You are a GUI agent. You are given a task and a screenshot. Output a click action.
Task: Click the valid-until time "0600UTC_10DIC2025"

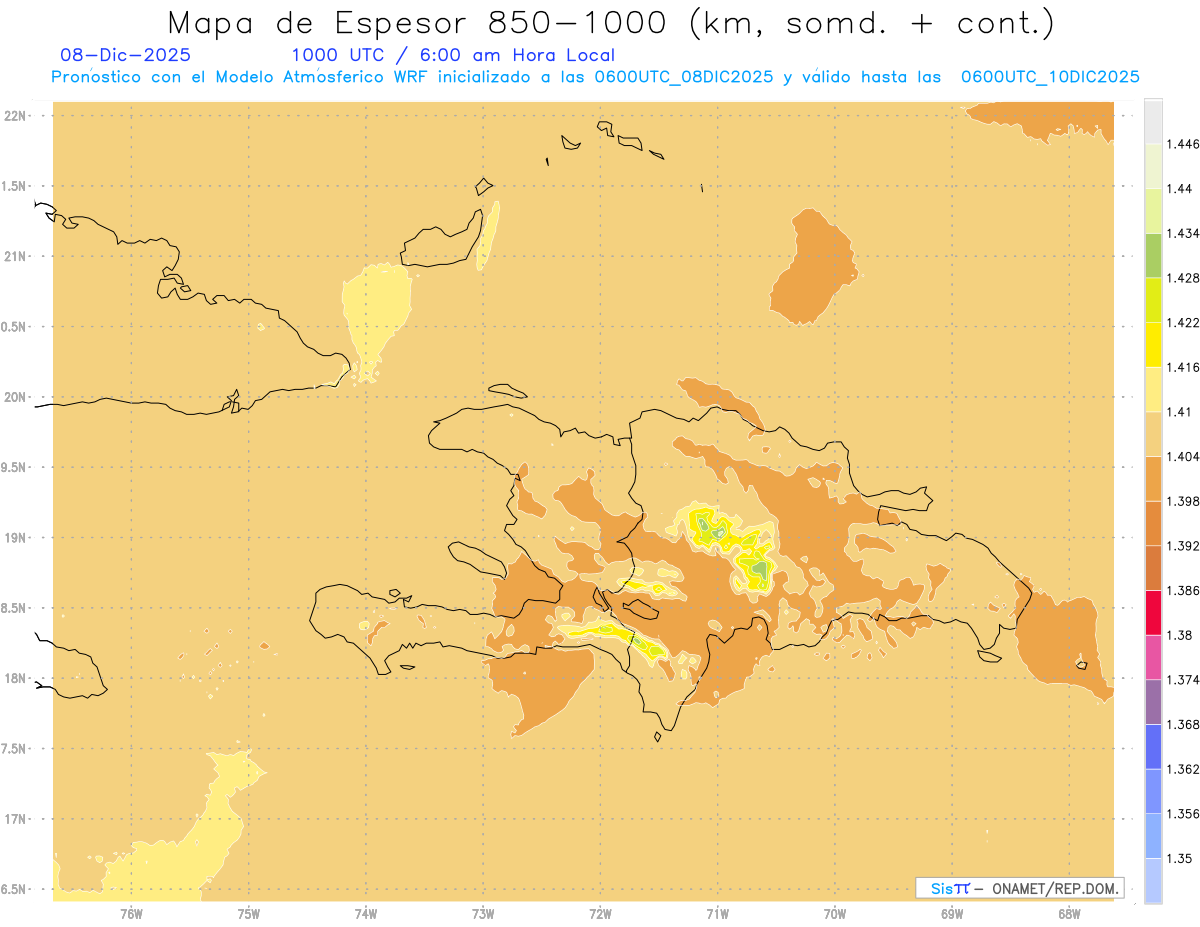1050,76
